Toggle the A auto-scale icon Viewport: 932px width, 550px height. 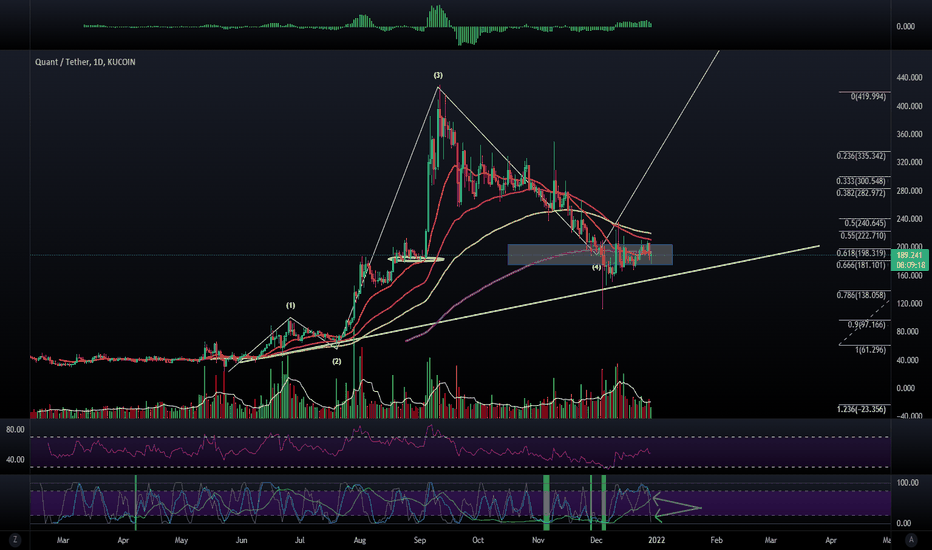tap(911, 540)
